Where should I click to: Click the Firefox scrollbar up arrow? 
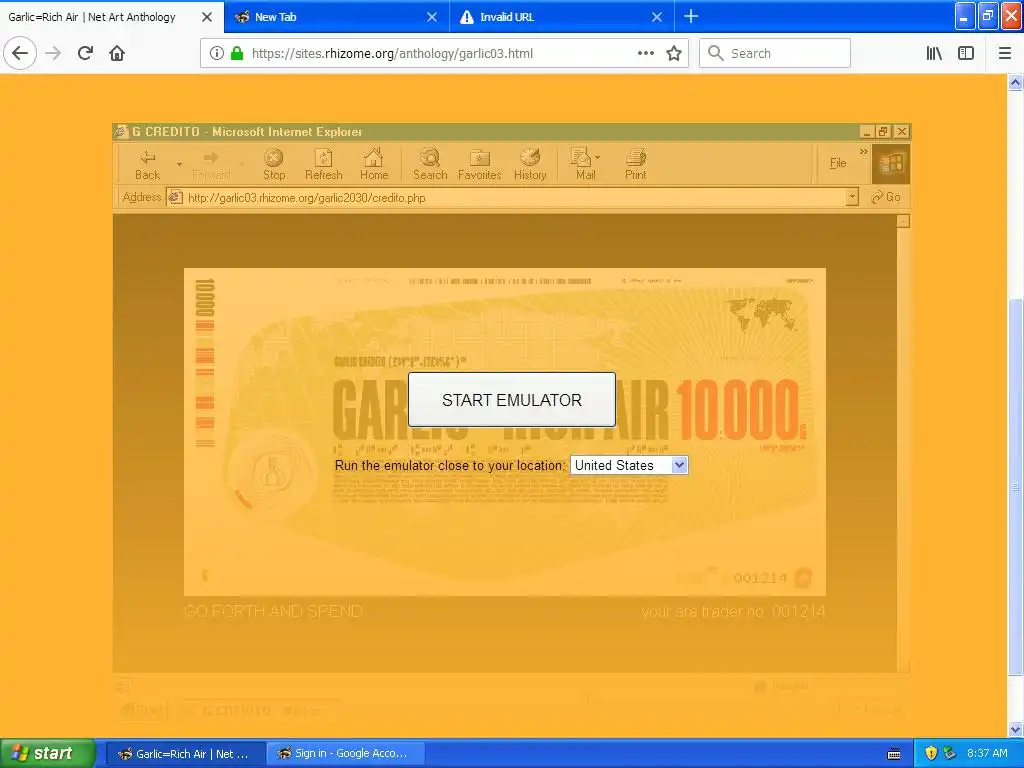coord(1016,82)
